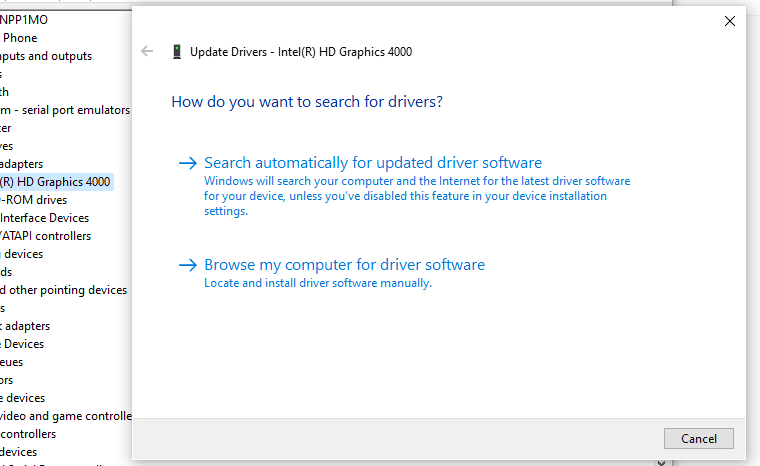Select inputs and outputs category in Device Manager

point(46,56)
